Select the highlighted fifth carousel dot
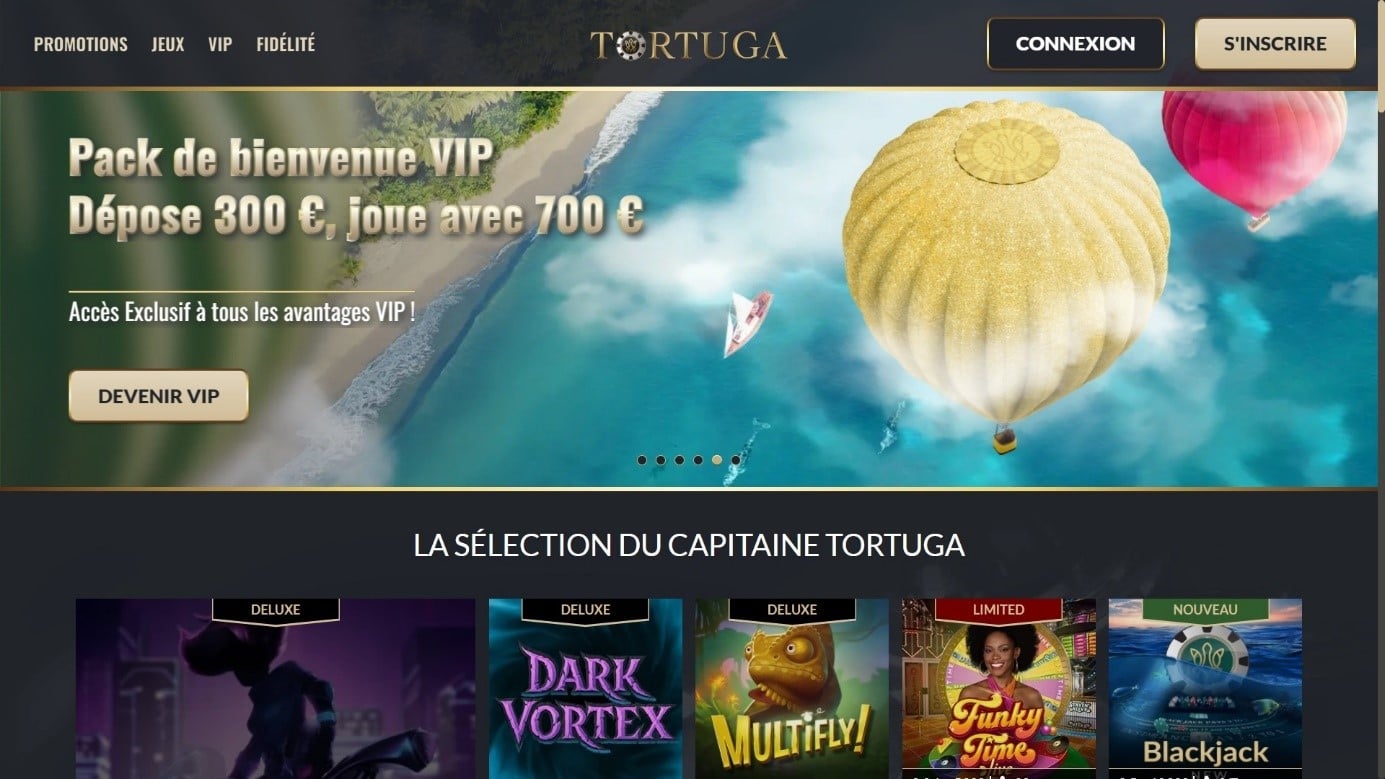This screenshot has height=779, width=1385. click(x=717, y=460)
